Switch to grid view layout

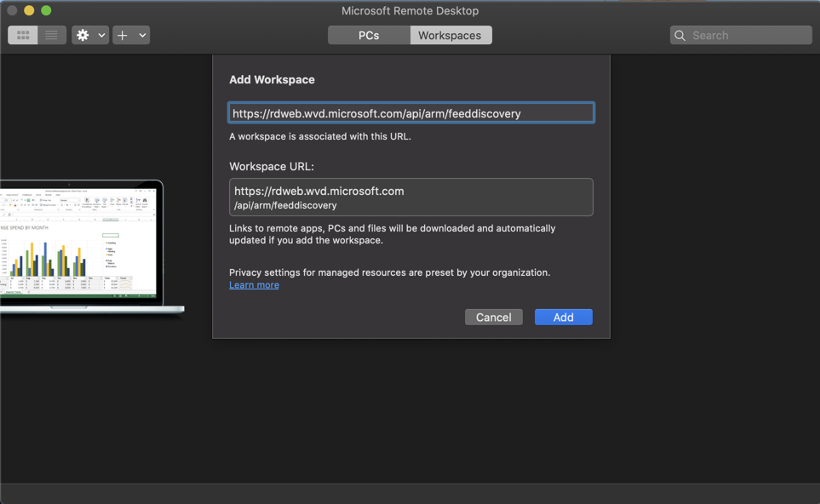pos(23,35)
